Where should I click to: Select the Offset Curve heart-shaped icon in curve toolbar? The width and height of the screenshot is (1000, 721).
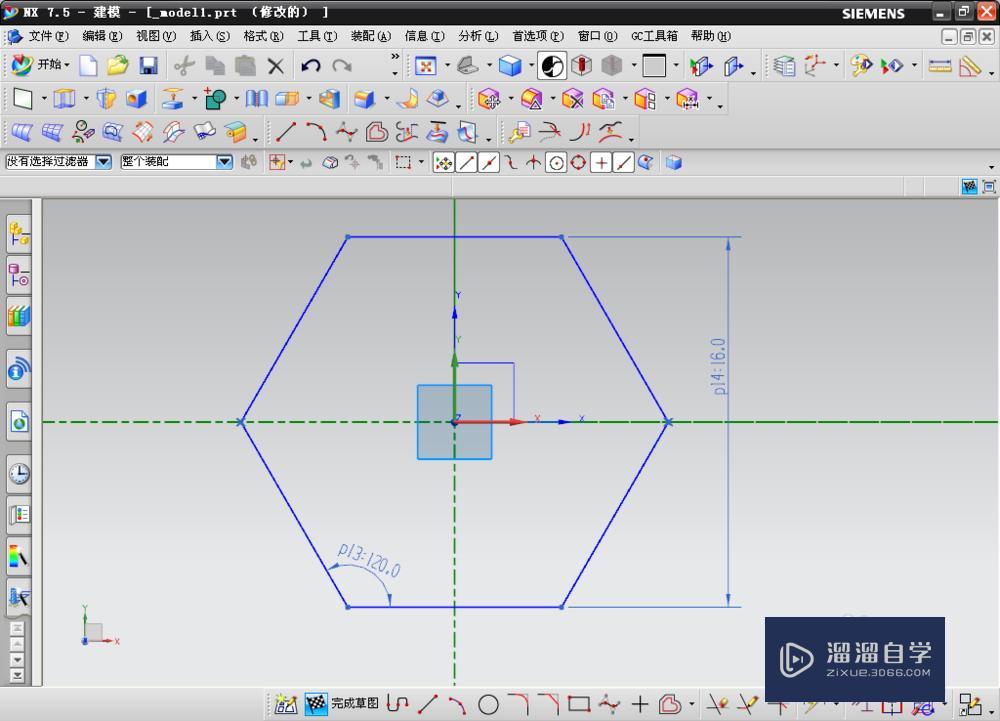[x=377, y=132]
